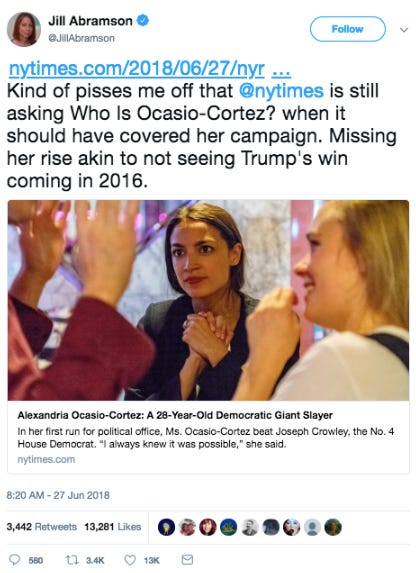Screen dimensions: 416x573
Task: Open last liker's avatar in row
Action: [333, 527]
